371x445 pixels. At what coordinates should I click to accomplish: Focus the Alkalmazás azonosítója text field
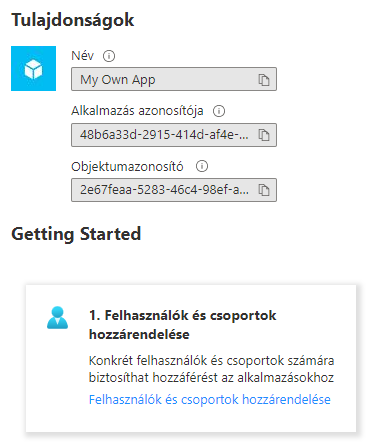pyautogui.click(x=174, y=135)
